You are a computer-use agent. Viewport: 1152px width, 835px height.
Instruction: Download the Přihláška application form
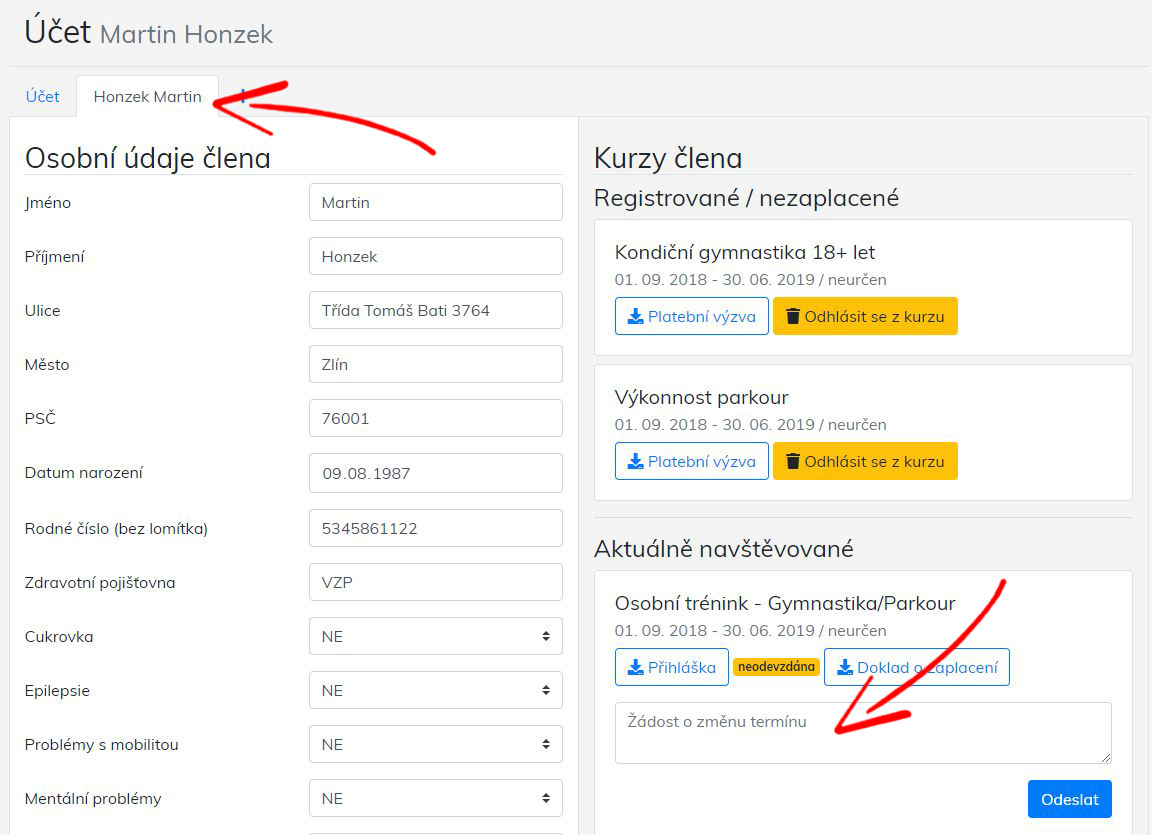pyautogui.click(x=671, y=667)
